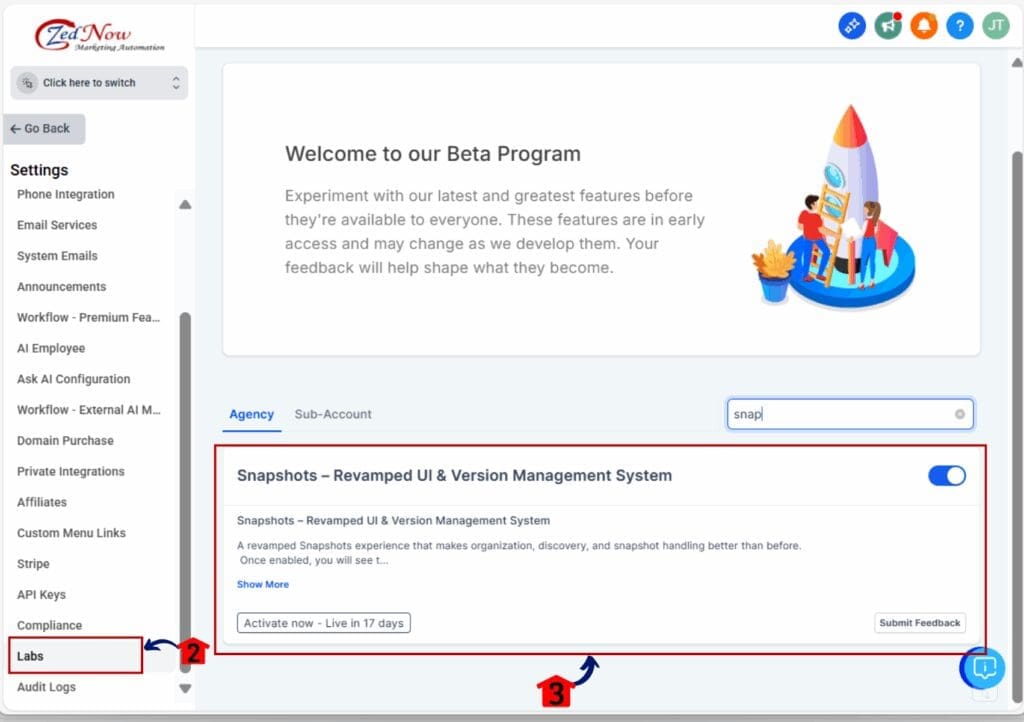Image resolution: width=1024 pixels, height=722 pixels.
Task: Click the ZedNow logo
Action: [x=98, y=36]
